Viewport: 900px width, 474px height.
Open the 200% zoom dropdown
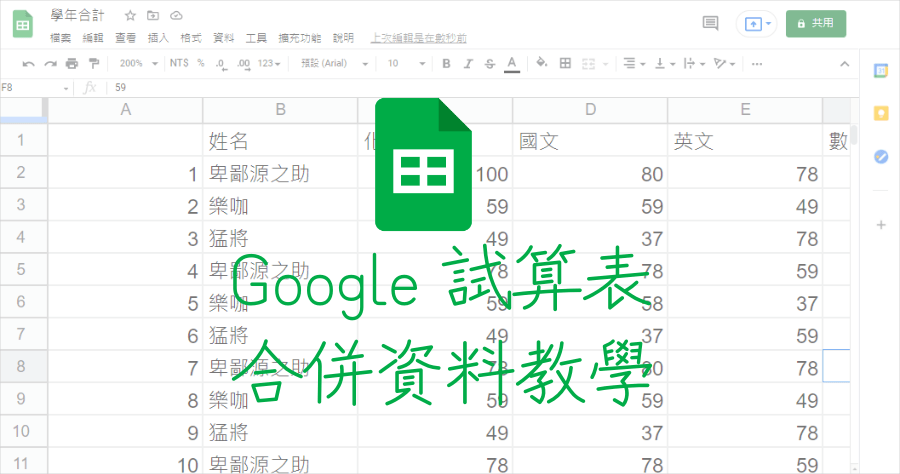coord(138,63)
